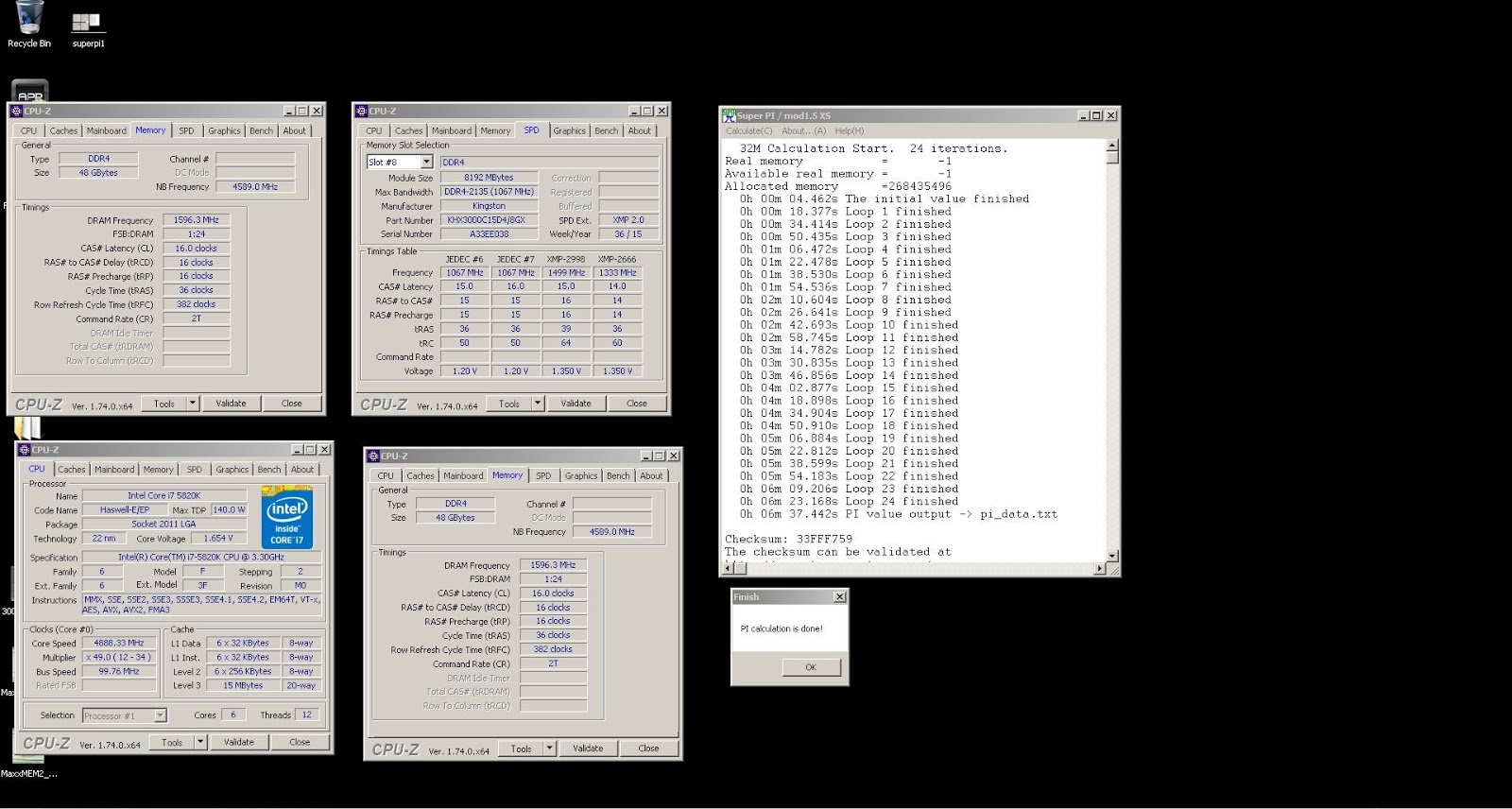1512x809 pixels.
Task: Click Tools button in the SPD CPU-Z window
Action: pyautogui.click(x=509, y=404)
